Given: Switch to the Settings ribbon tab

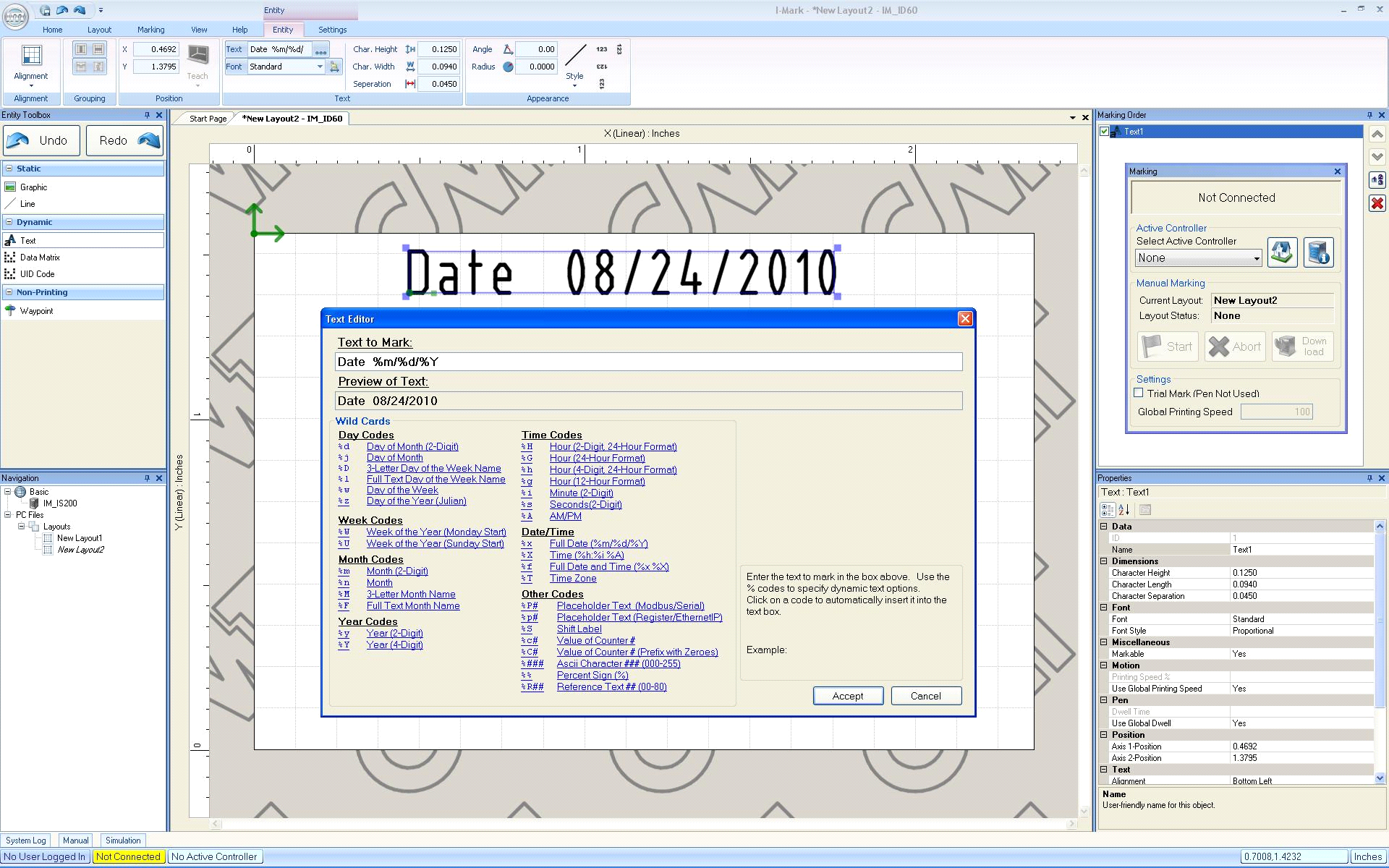Looking at the screenshot, I should point(332,30).
